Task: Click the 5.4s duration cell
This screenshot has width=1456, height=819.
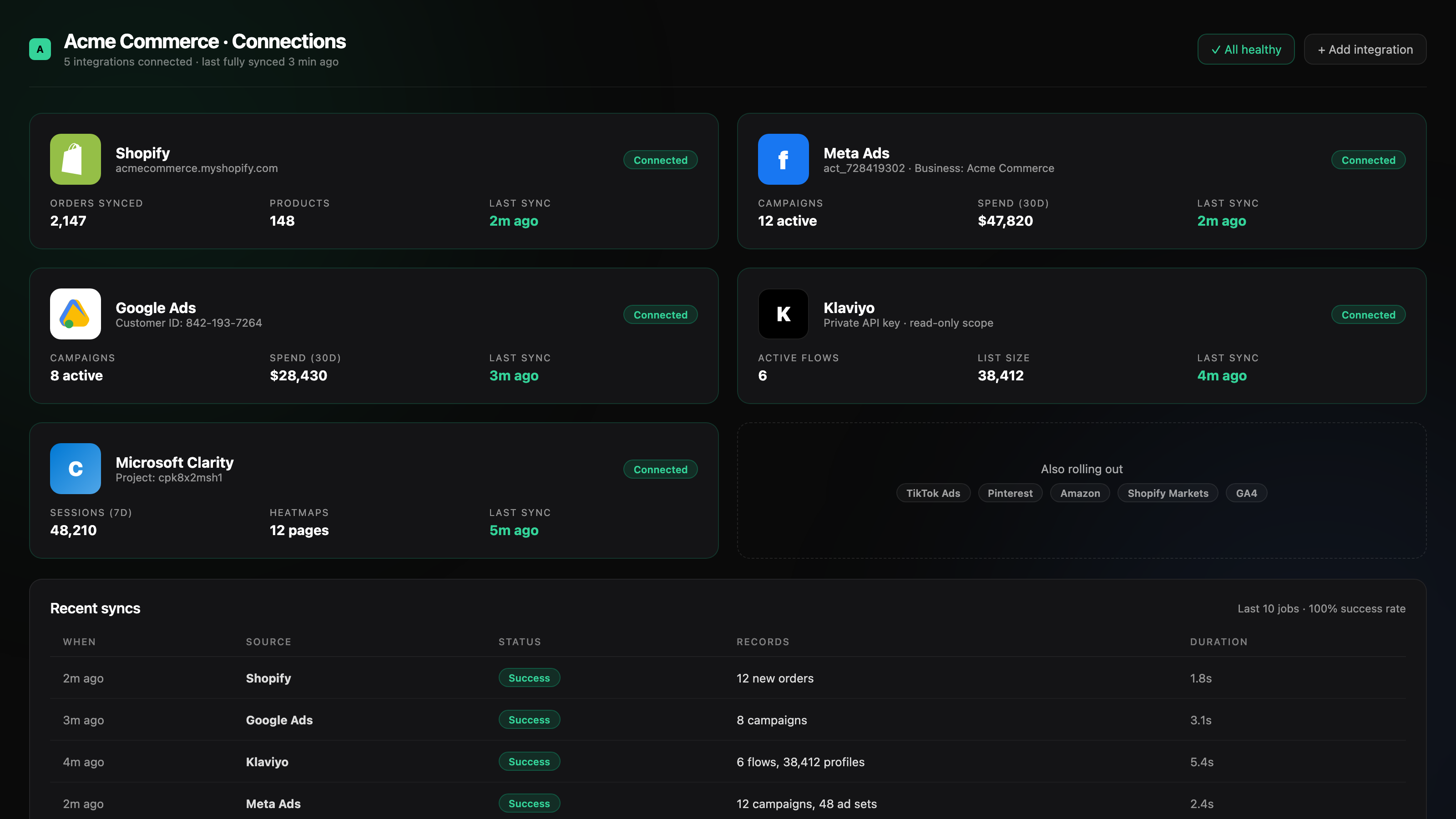Action: pyautogui.click(x=1202, y=762)
